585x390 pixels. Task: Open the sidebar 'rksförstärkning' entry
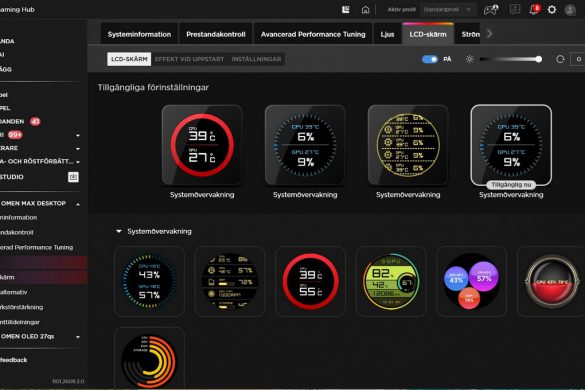22,307
